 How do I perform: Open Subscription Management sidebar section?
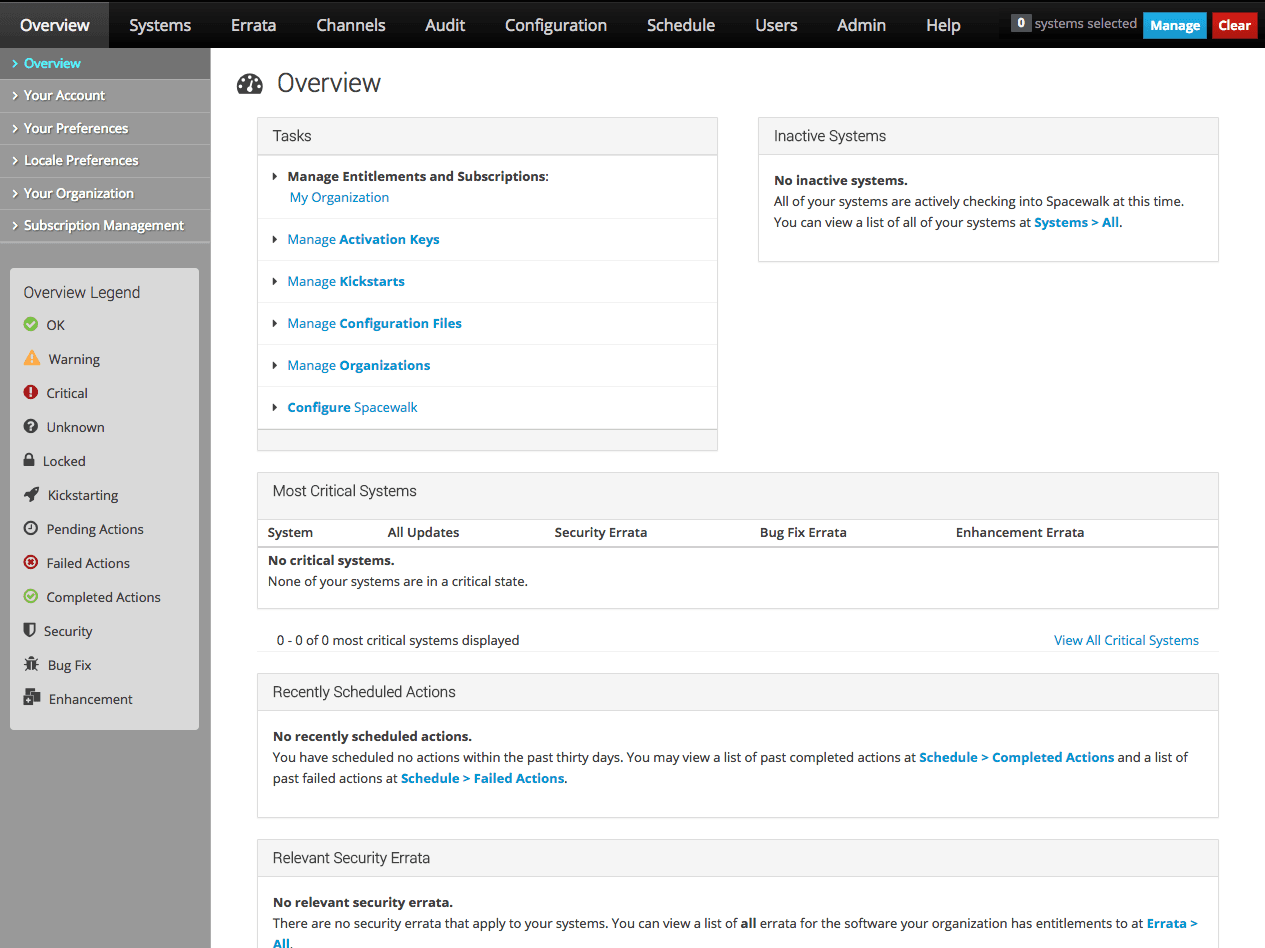pos(105,226)
